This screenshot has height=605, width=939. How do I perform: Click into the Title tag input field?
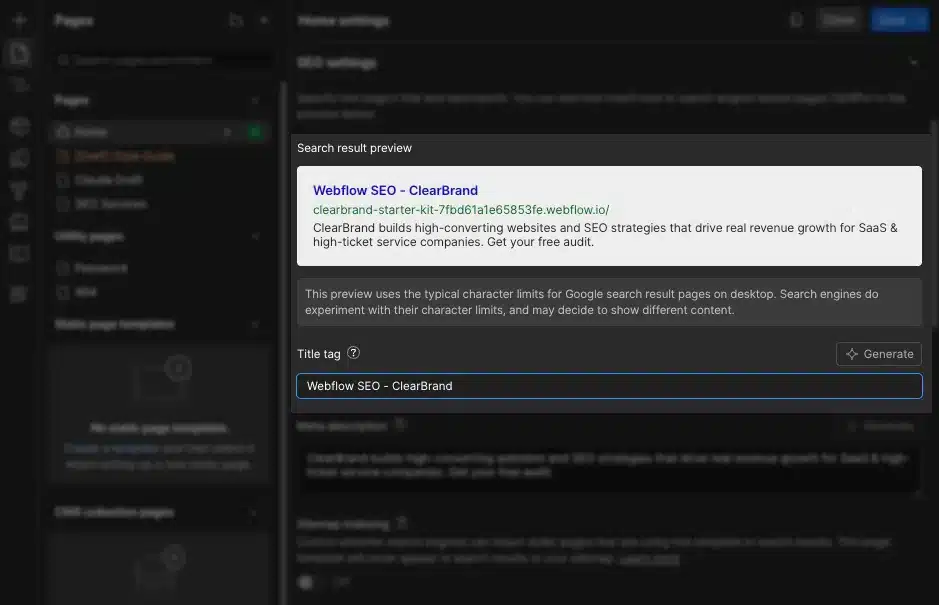click(x=608, y=386)
